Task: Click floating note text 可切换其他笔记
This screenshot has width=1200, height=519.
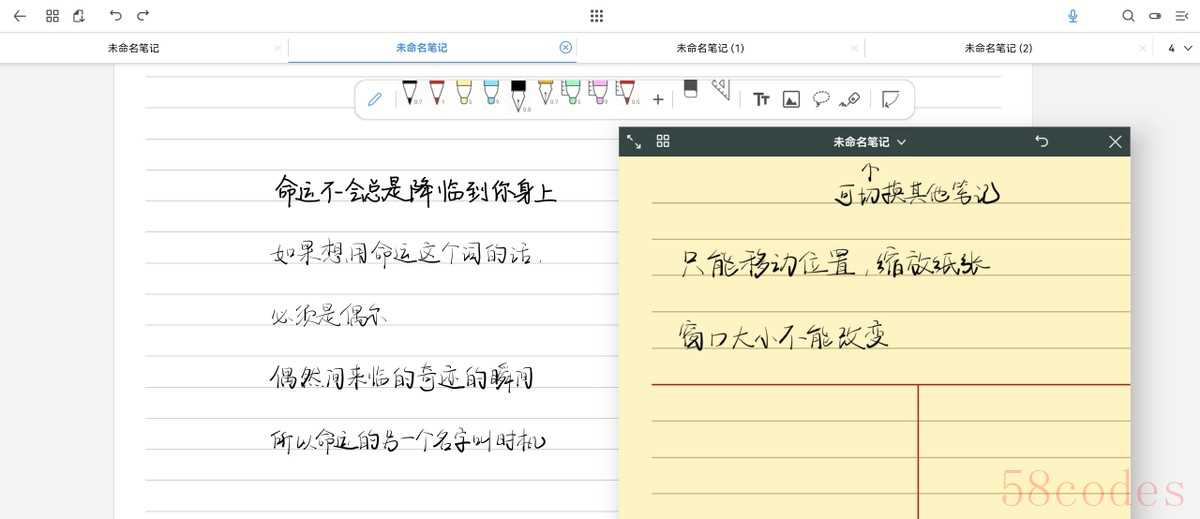Action: 917,192
